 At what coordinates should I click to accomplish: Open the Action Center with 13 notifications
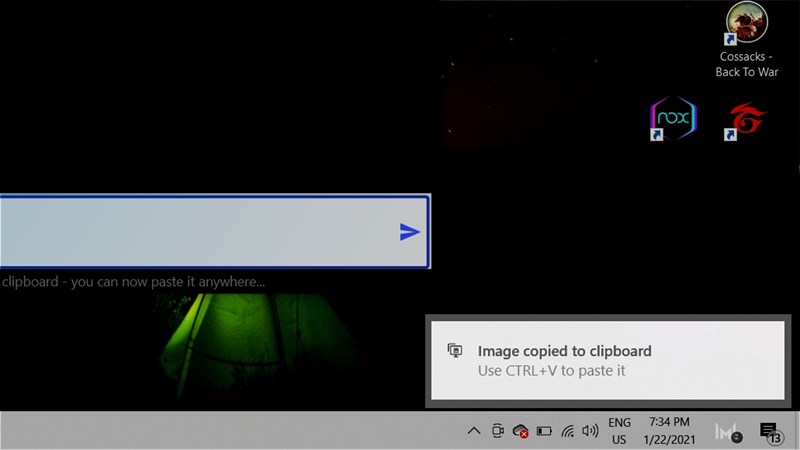(770, 432)
